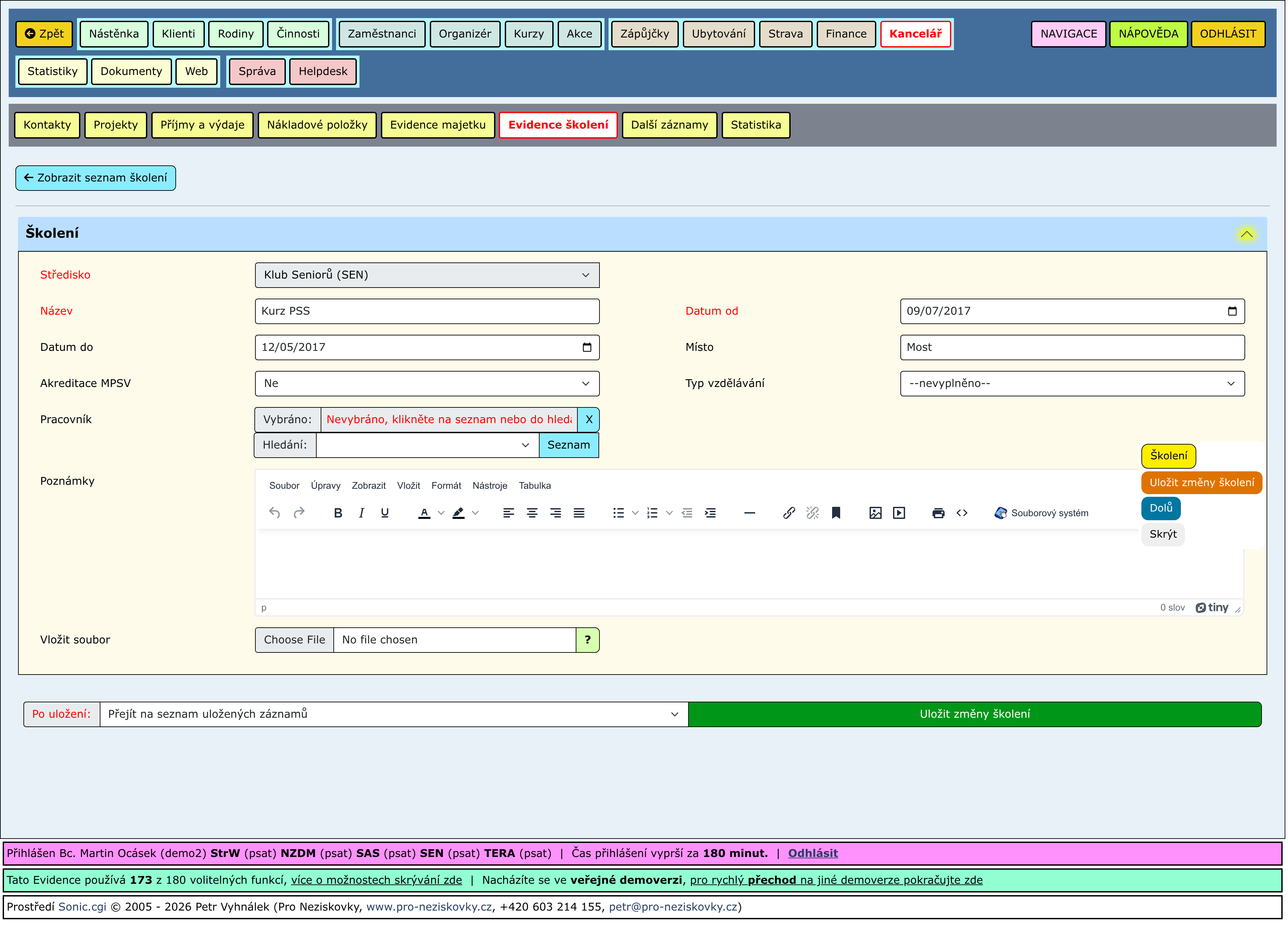The width and height of the screenshot is (1288, 938).
Task: Click the Italic formatting icon
Action: [361, 514]
